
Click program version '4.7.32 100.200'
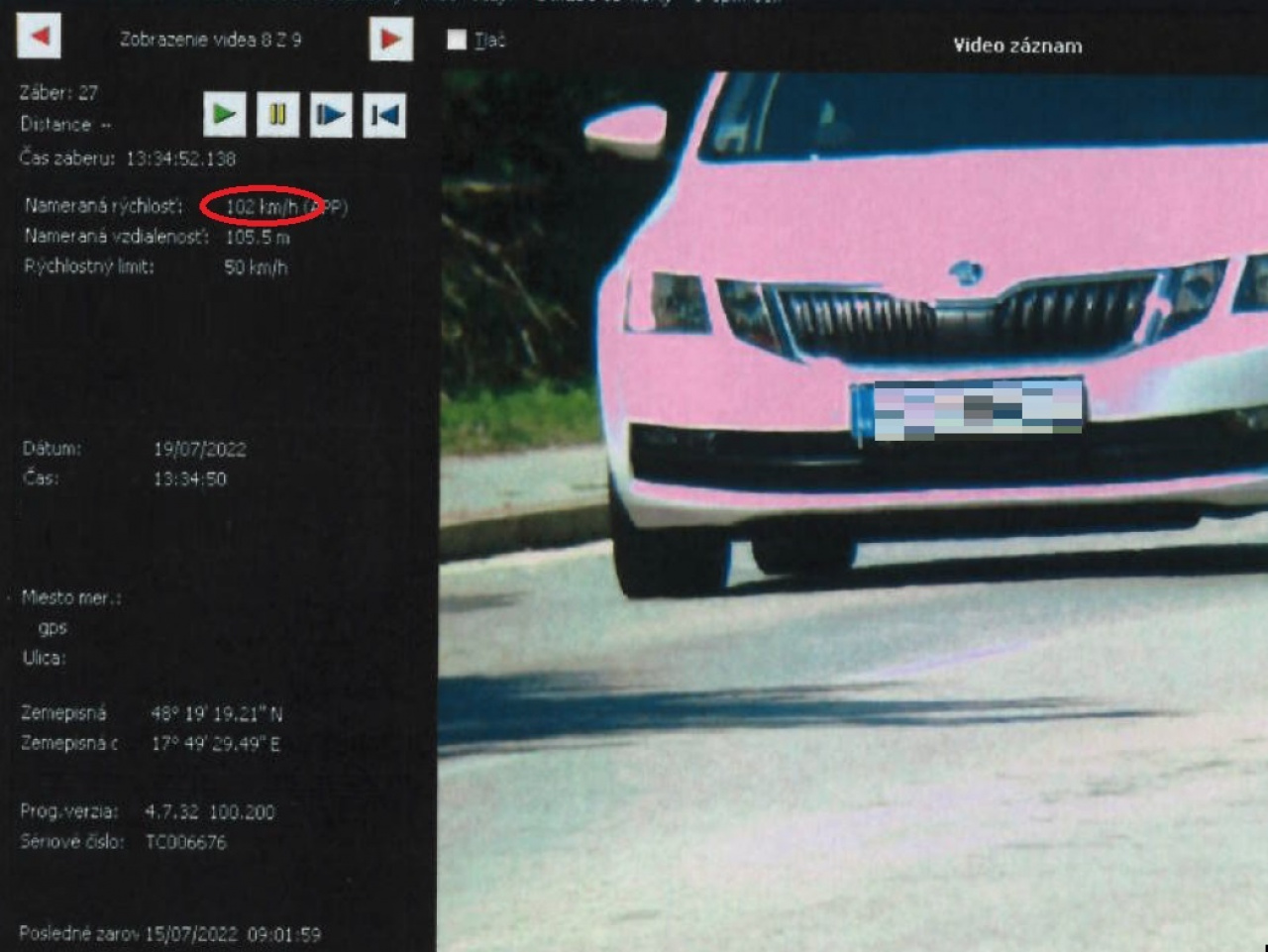[210, 812]
